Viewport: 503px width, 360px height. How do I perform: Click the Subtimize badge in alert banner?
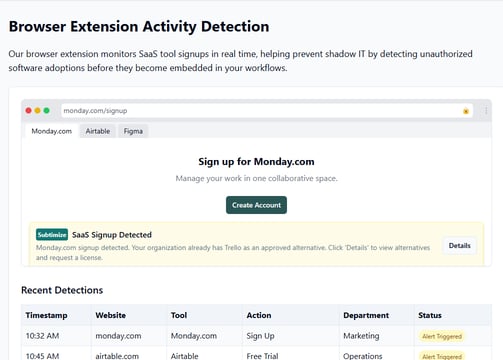pos(52,235)
